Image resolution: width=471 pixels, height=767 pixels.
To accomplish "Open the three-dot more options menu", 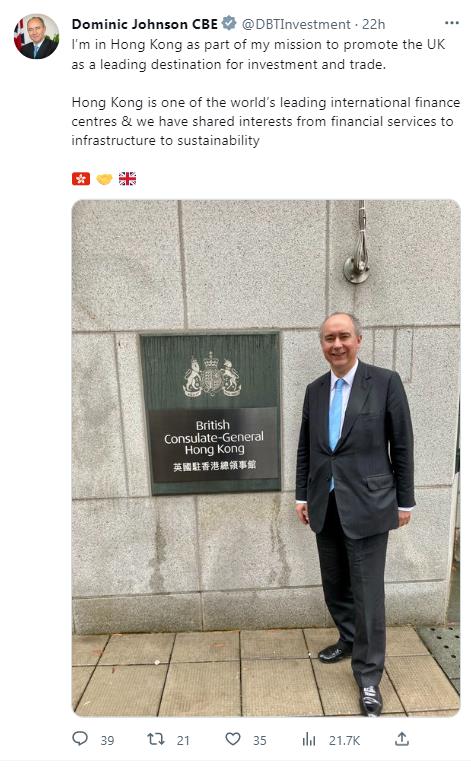I will click(x=451, y=23).
